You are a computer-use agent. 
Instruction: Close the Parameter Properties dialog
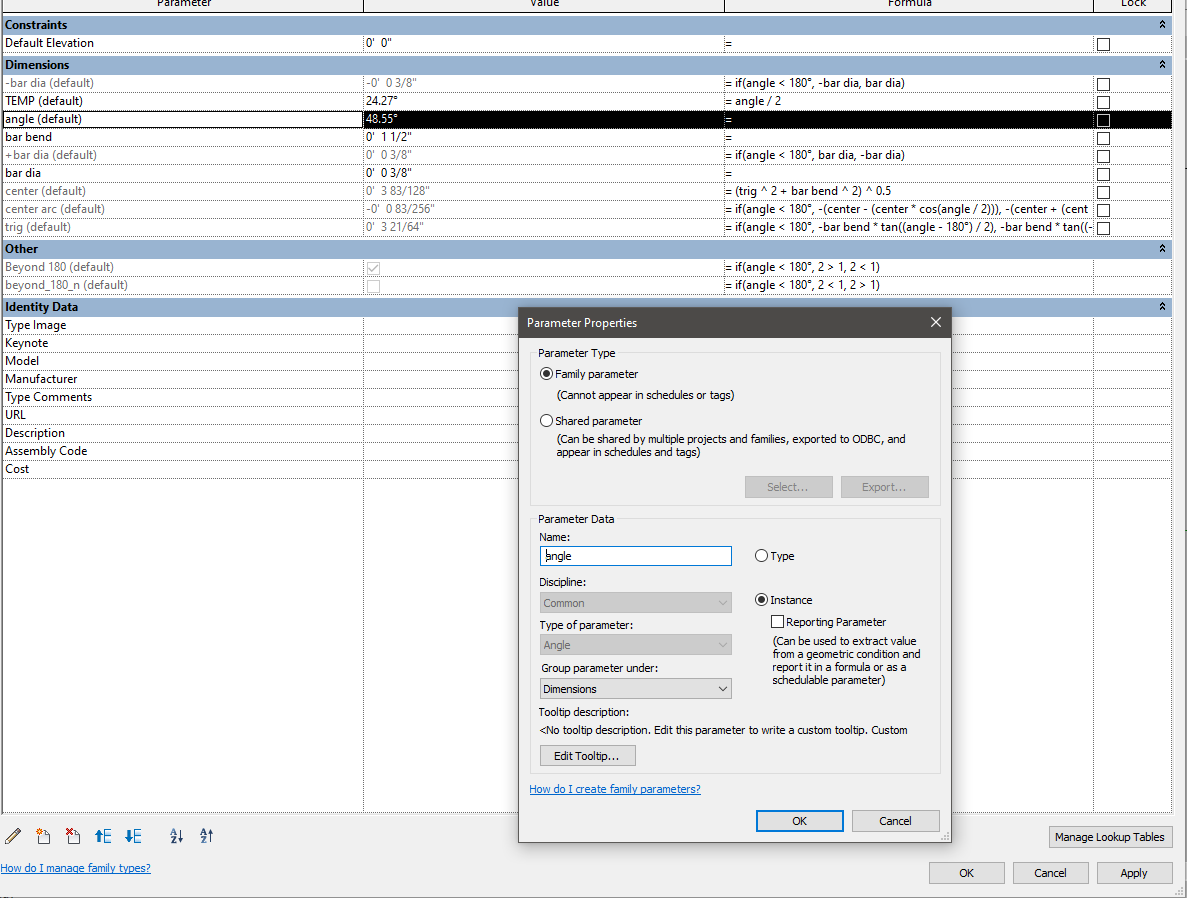click(936, 323)
